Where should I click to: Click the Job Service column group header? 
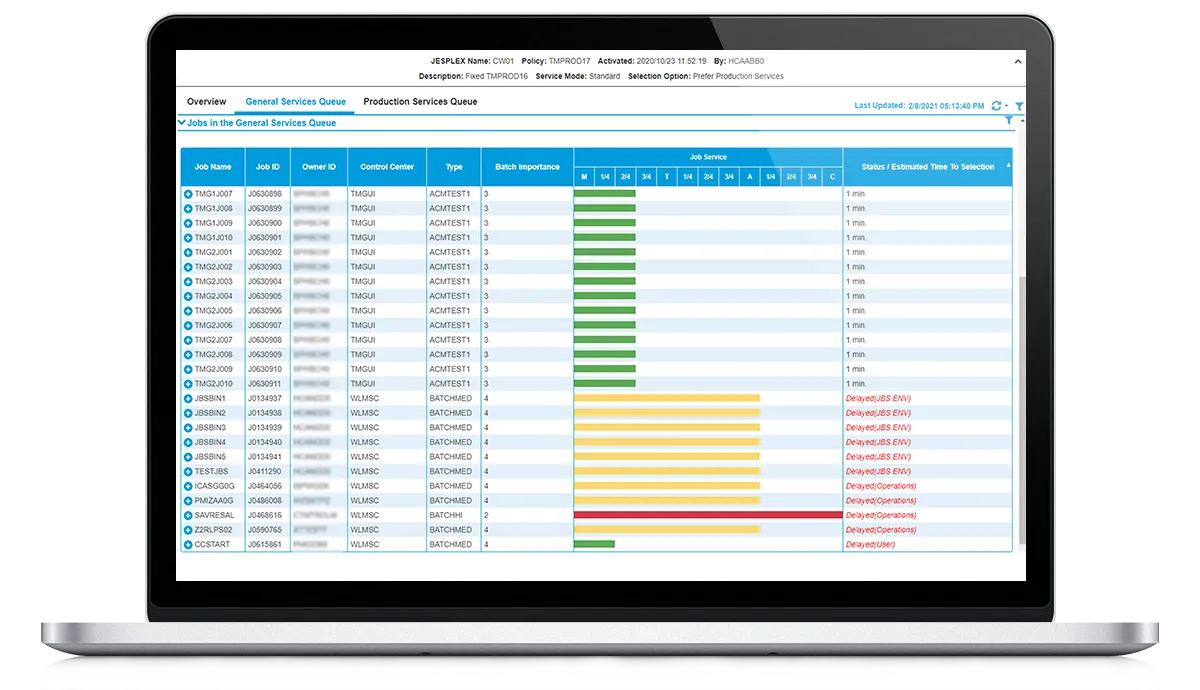pyautogui.click(x=708, y=158)
